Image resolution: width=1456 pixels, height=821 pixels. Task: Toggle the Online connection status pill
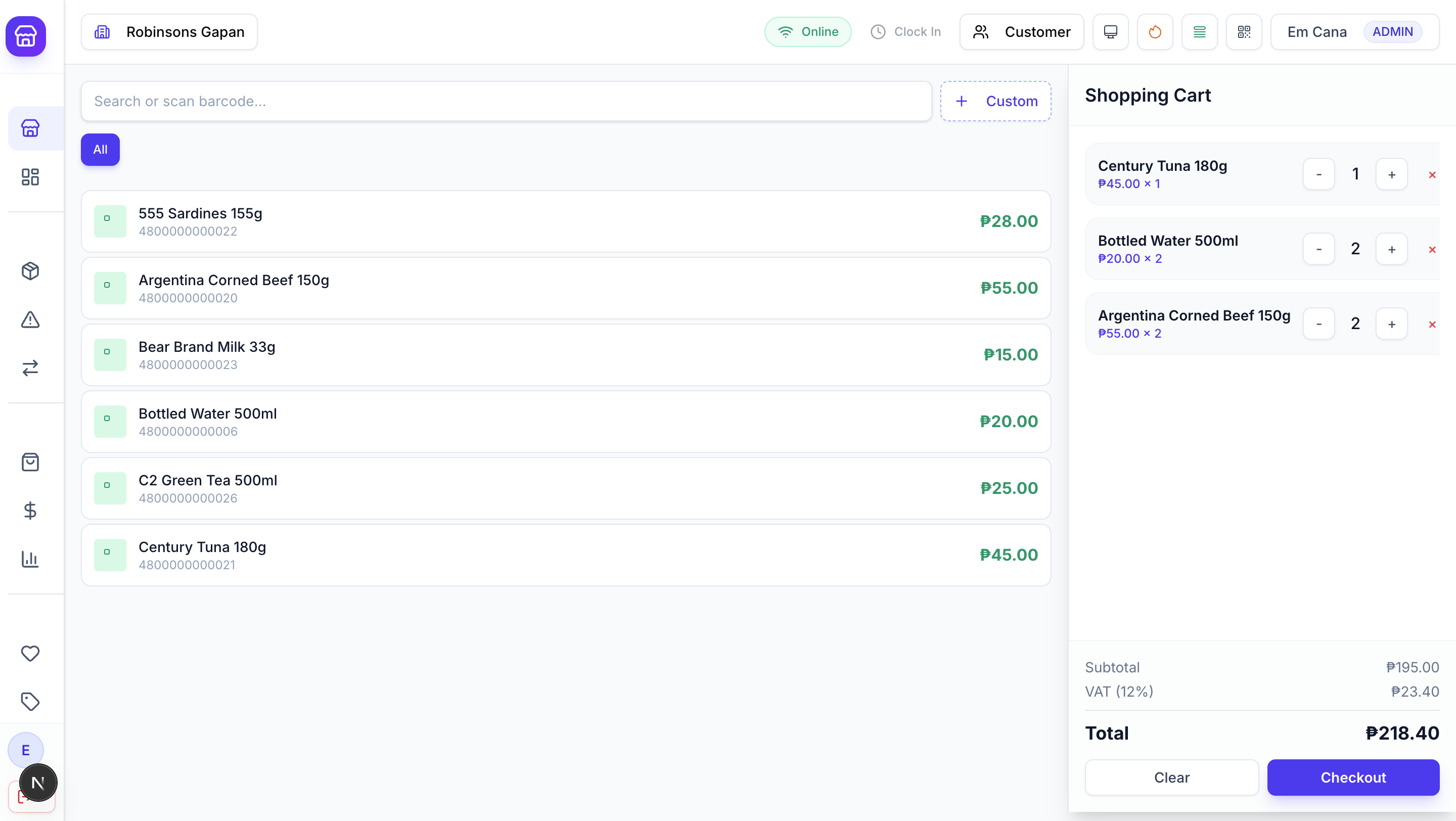(x=808, y=32)
